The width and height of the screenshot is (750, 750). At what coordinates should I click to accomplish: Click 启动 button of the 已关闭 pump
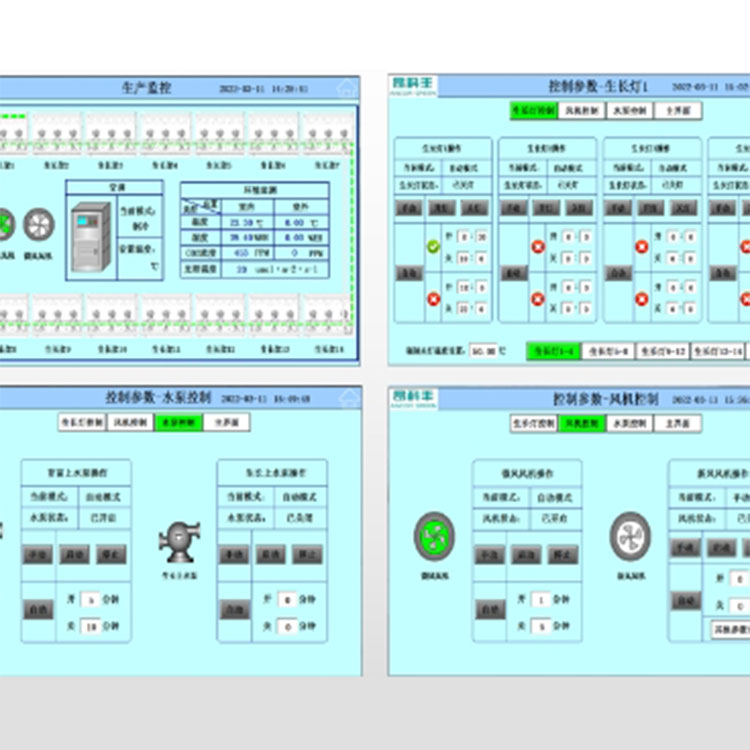point(271,555)
